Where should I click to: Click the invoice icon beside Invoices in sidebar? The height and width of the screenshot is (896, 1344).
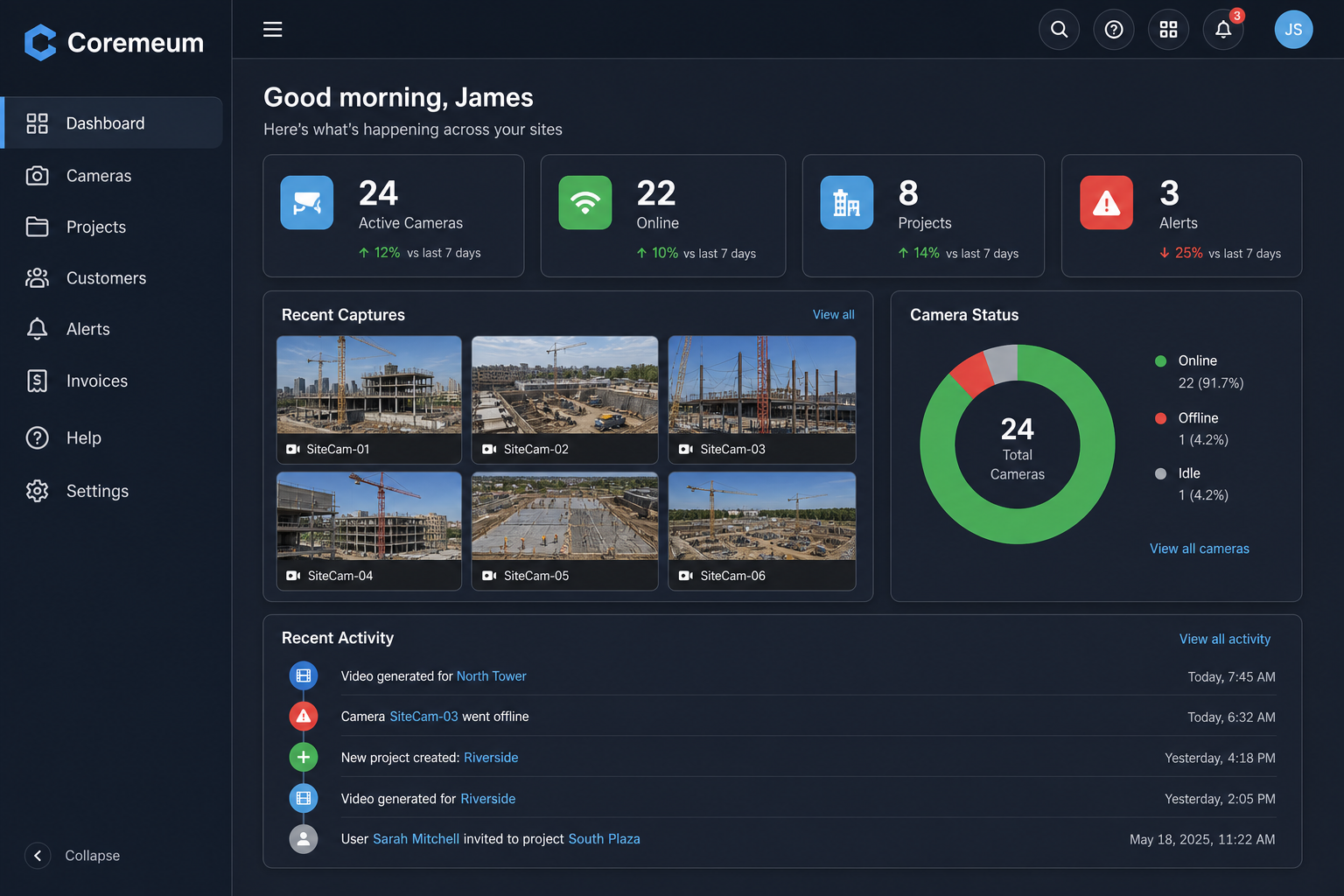pos(37,381)
